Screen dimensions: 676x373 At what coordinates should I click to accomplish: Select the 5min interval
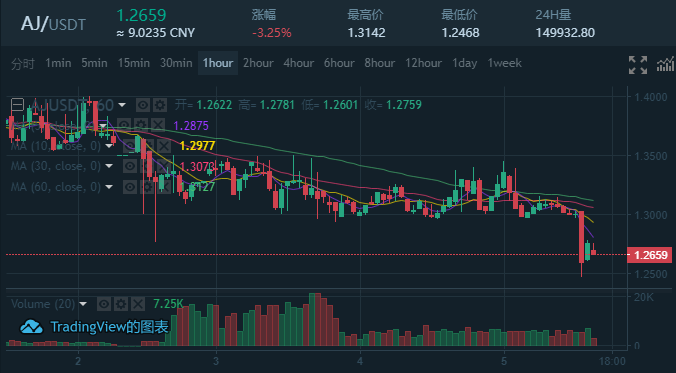(x=94, y=63)
